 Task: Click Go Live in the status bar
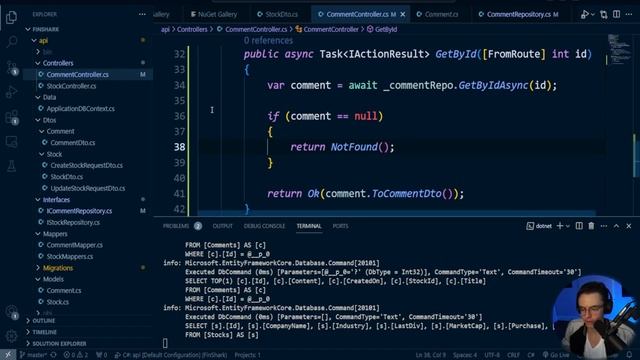pos(556,355)
